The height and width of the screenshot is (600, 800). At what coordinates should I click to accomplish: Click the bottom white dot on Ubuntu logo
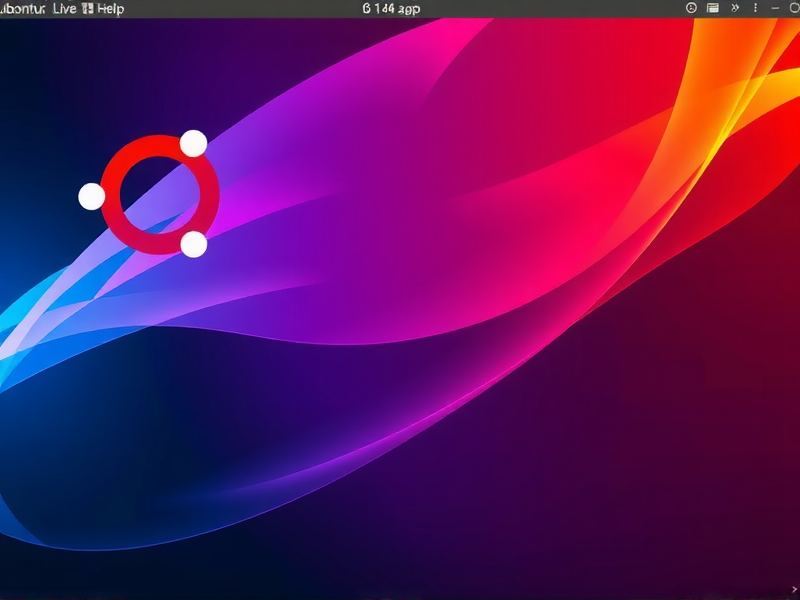pos(194,244)
